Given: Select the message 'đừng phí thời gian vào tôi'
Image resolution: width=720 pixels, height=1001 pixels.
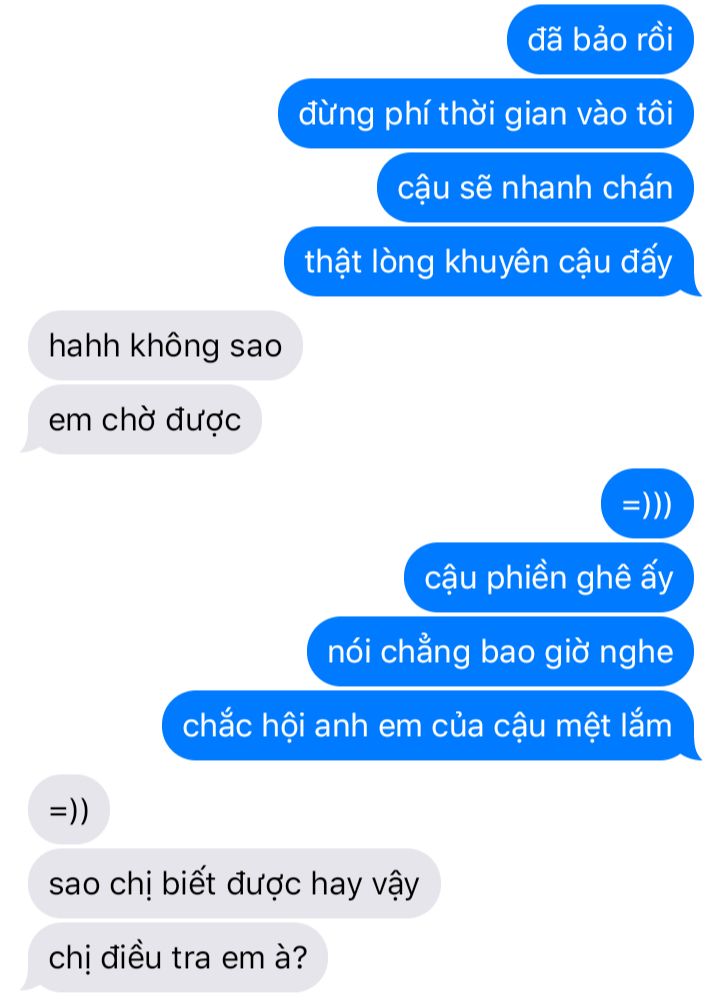Looking at the screenshot, I should pyautogui.click(x=486, y=114).
